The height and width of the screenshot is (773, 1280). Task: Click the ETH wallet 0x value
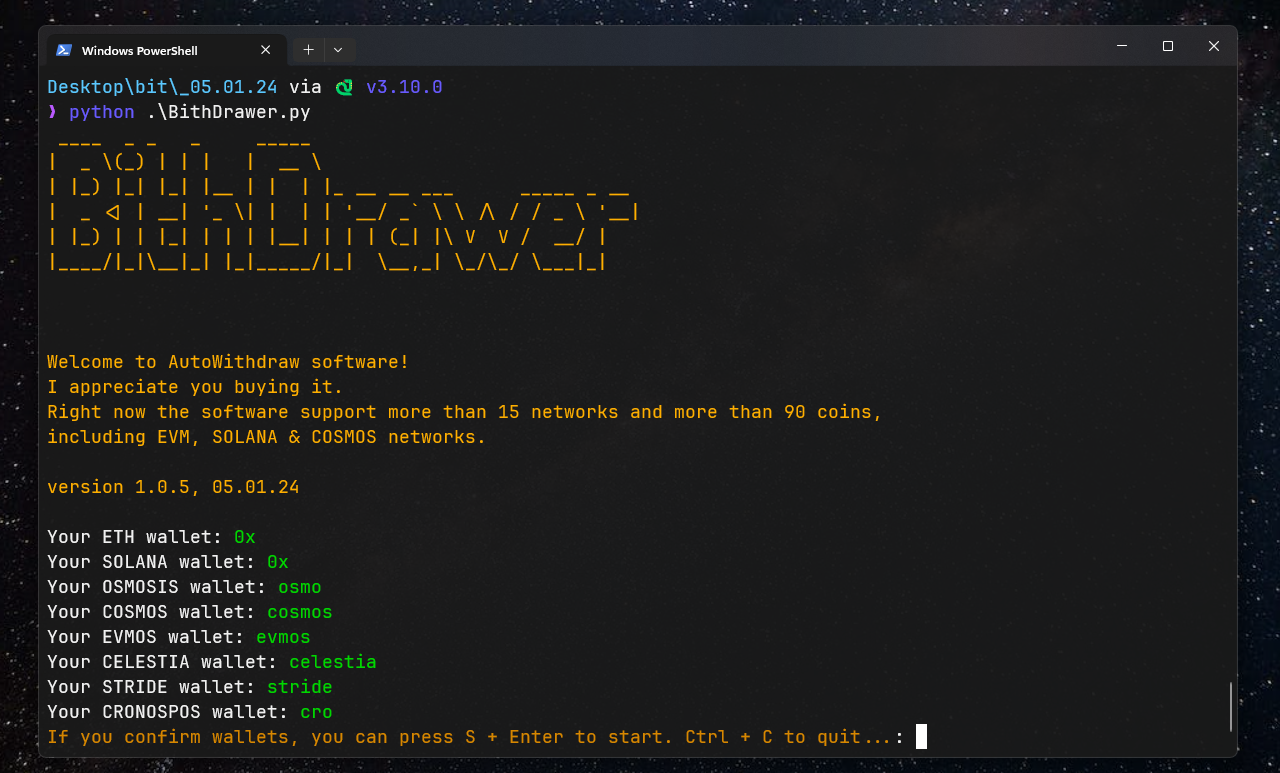coord(245,537)
